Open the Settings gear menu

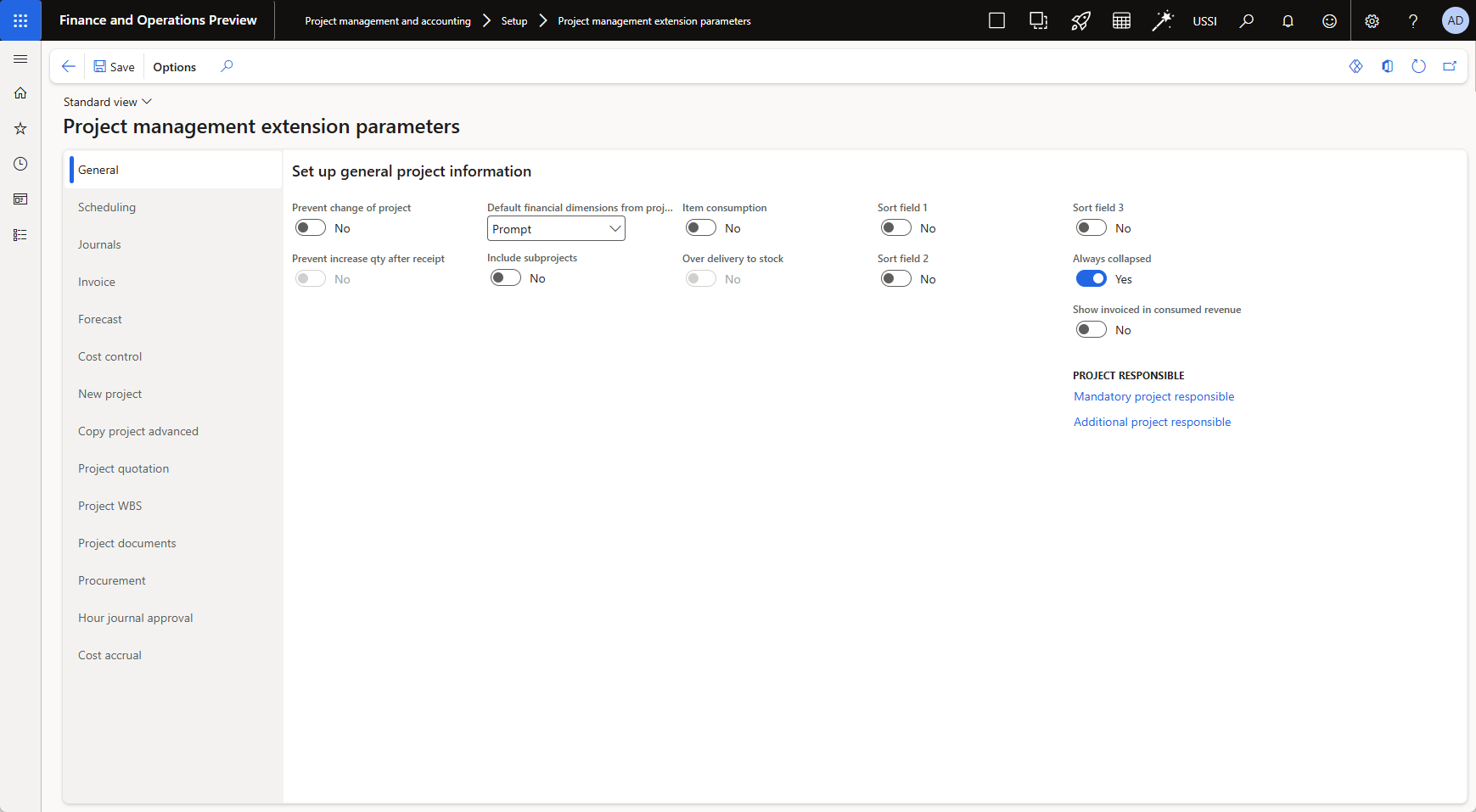[1372, 21]
